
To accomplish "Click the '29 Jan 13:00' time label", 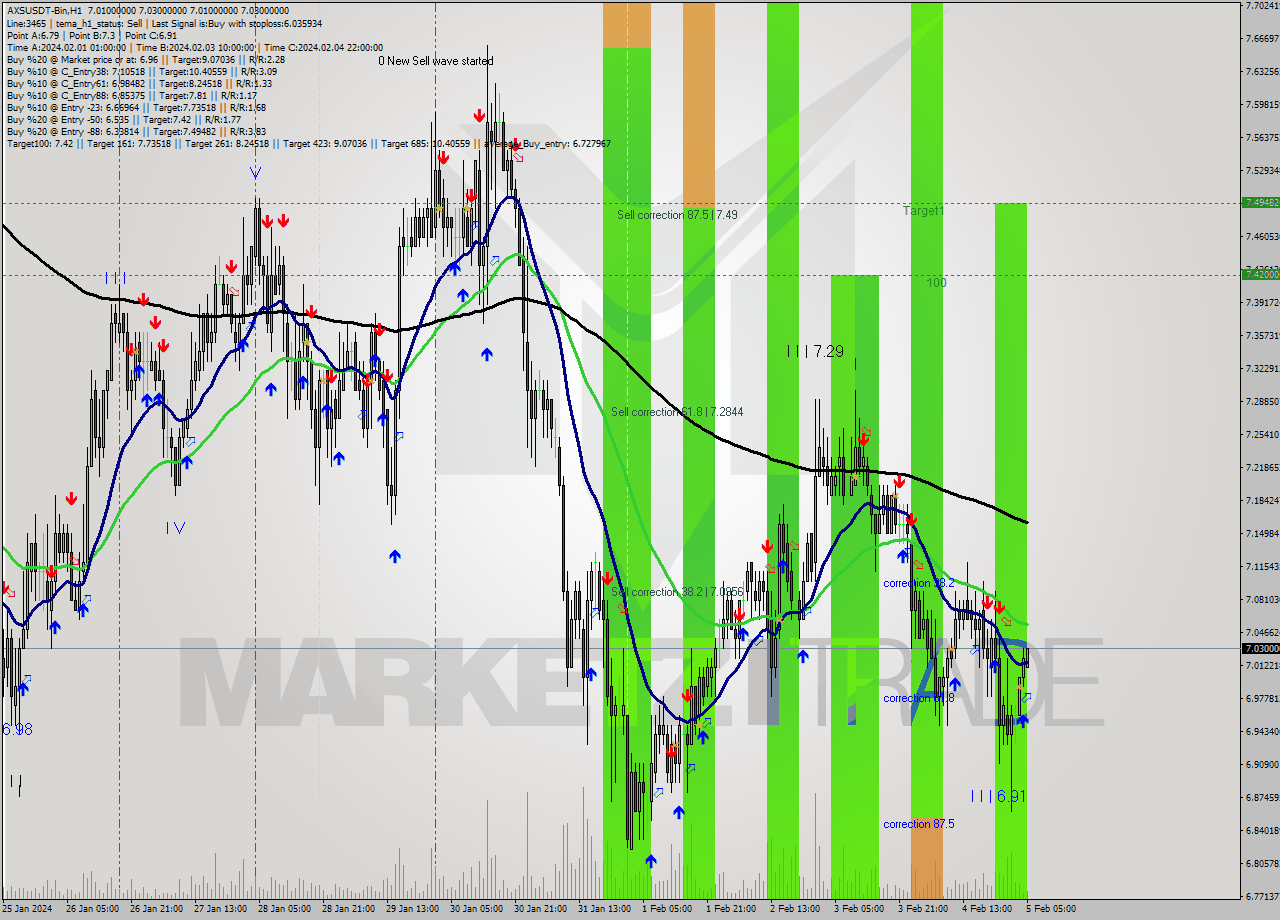I will 412,909.
